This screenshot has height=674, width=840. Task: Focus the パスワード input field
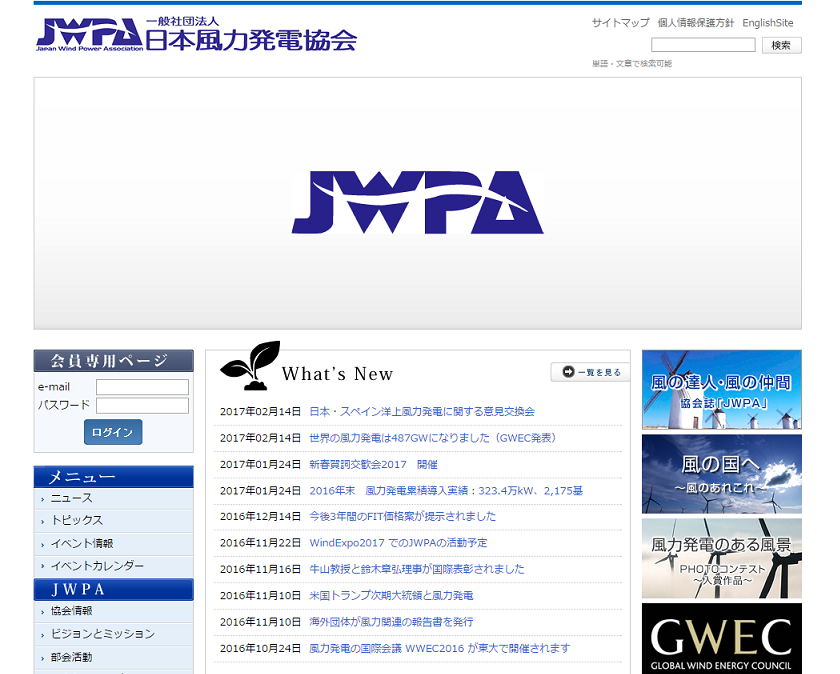coord(142,406)
